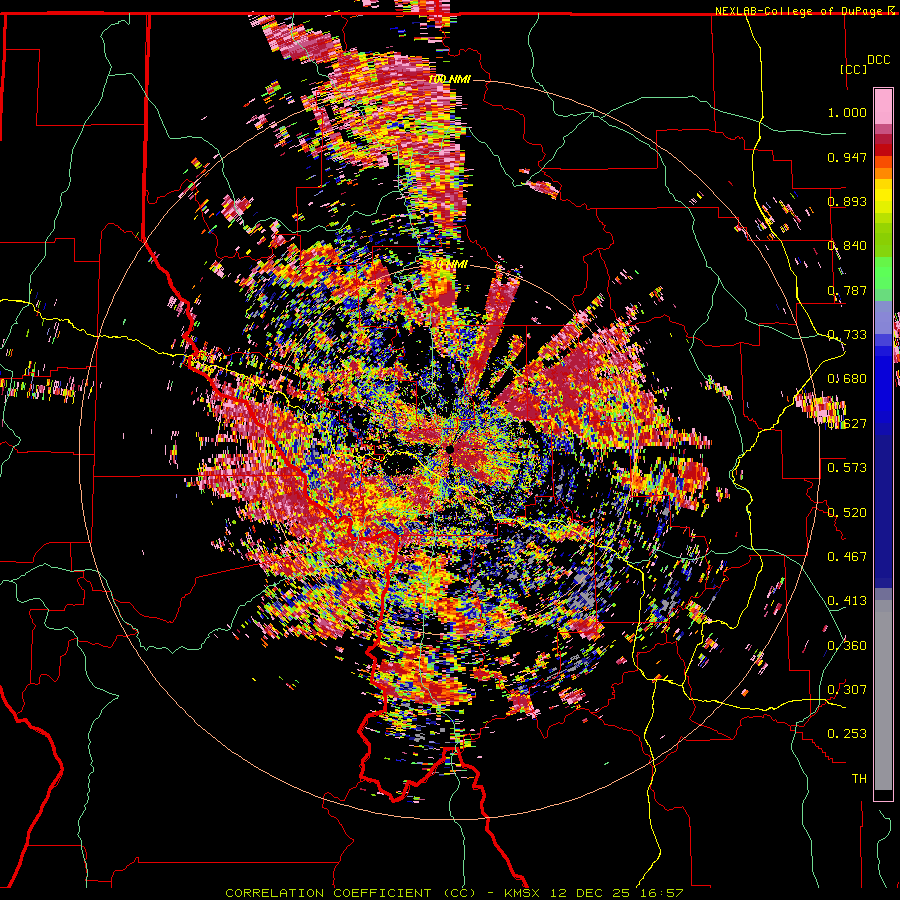Click the gray lower segment of color bar
Image resolution: width=900 pixels, height=900 pixels.
[x=883, y=695]
